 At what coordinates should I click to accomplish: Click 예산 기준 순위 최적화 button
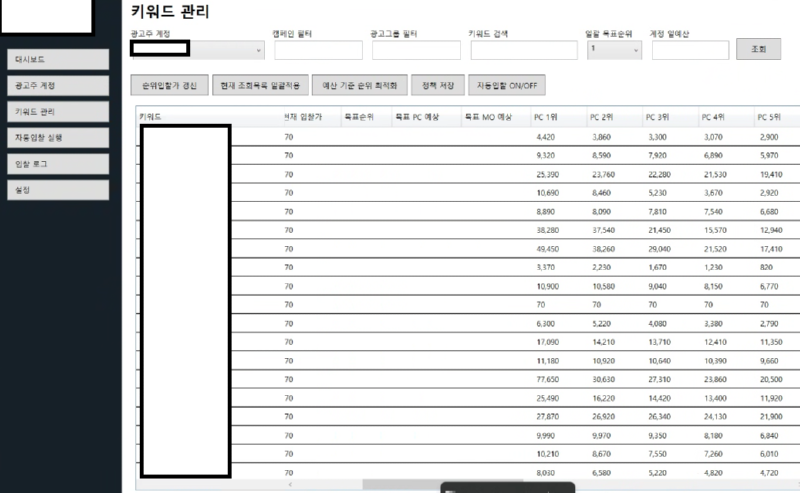click(x=360, y=85)
